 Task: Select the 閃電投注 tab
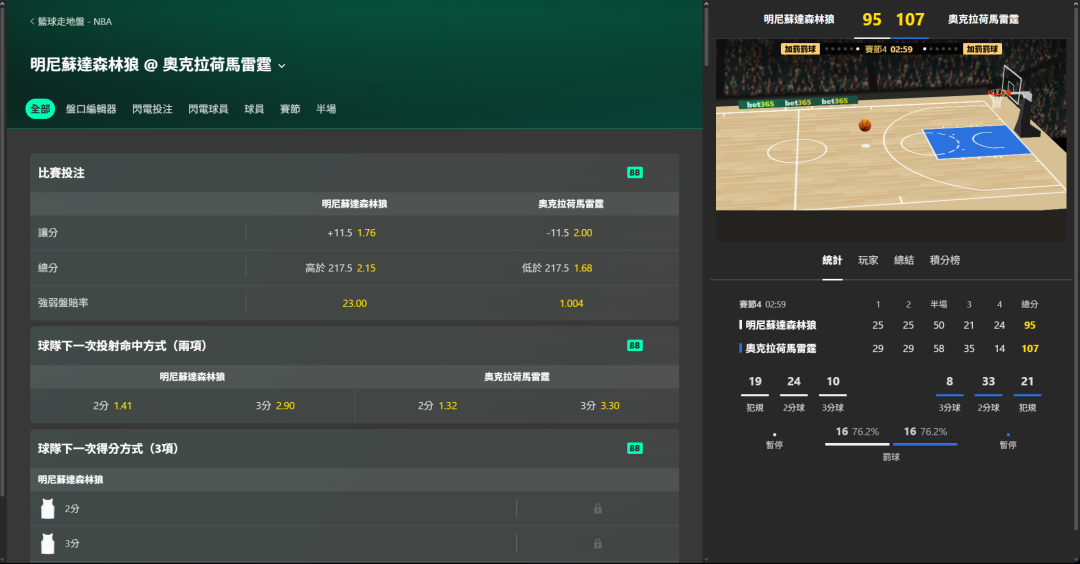tap(152, 109)
